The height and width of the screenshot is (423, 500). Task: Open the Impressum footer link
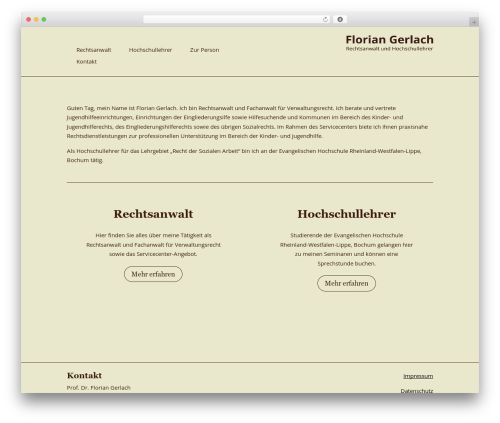418,376
